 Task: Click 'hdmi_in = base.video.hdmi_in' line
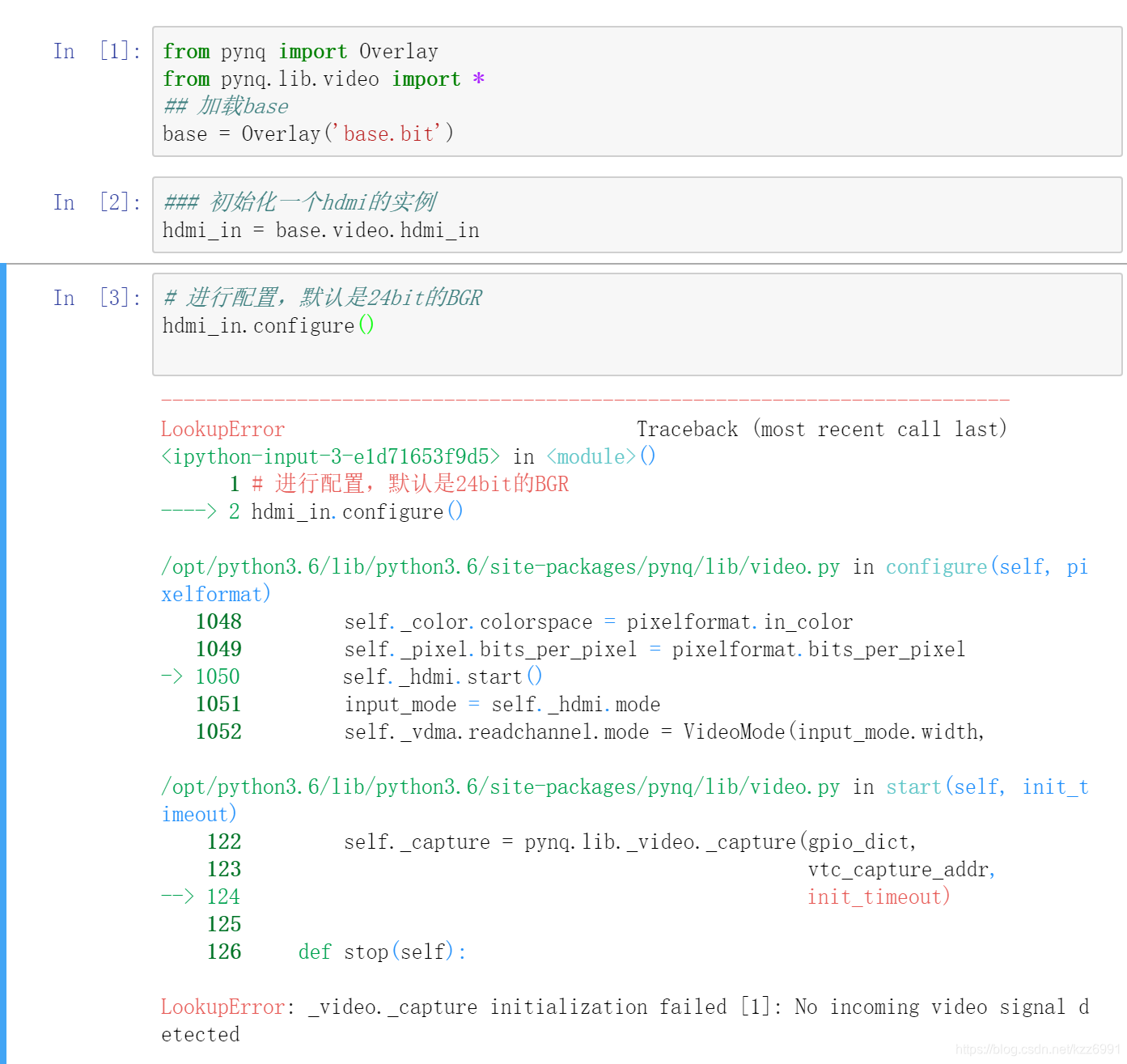coord(321,231)
